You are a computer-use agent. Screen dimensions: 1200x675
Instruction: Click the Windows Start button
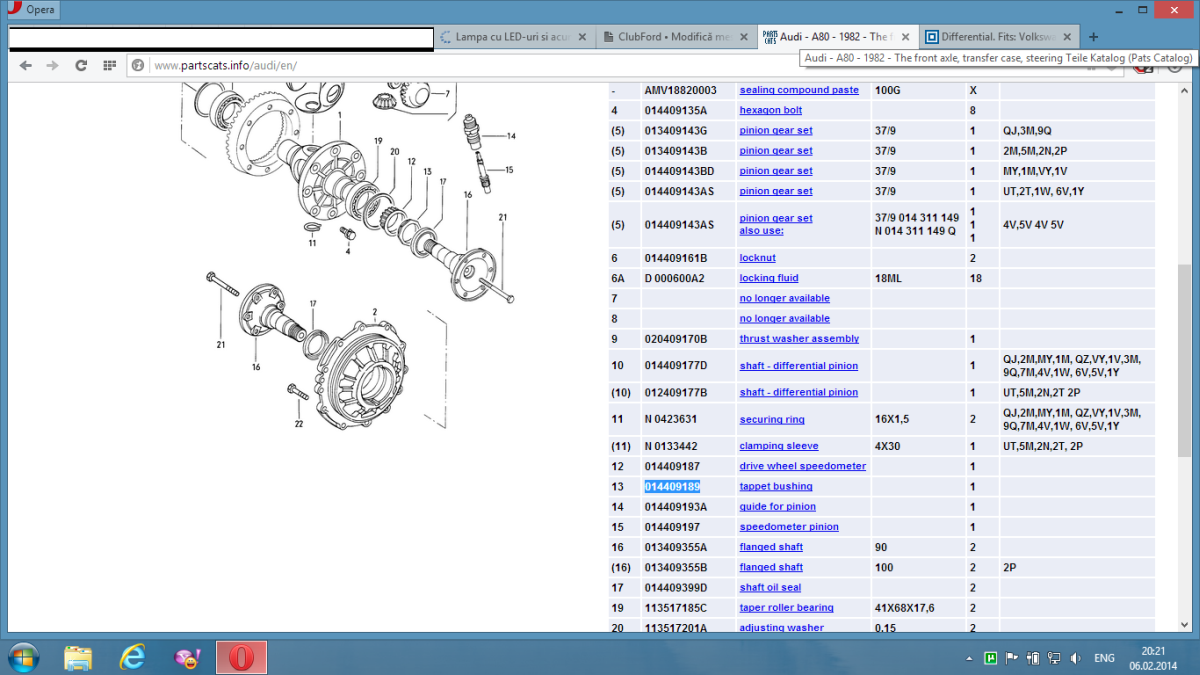(x=22, y=657)
